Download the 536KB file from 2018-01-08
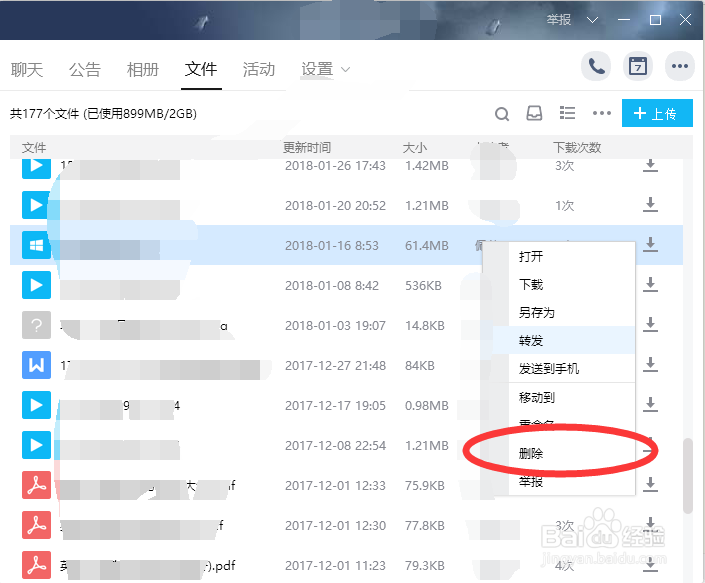 [x=650, y=285]
